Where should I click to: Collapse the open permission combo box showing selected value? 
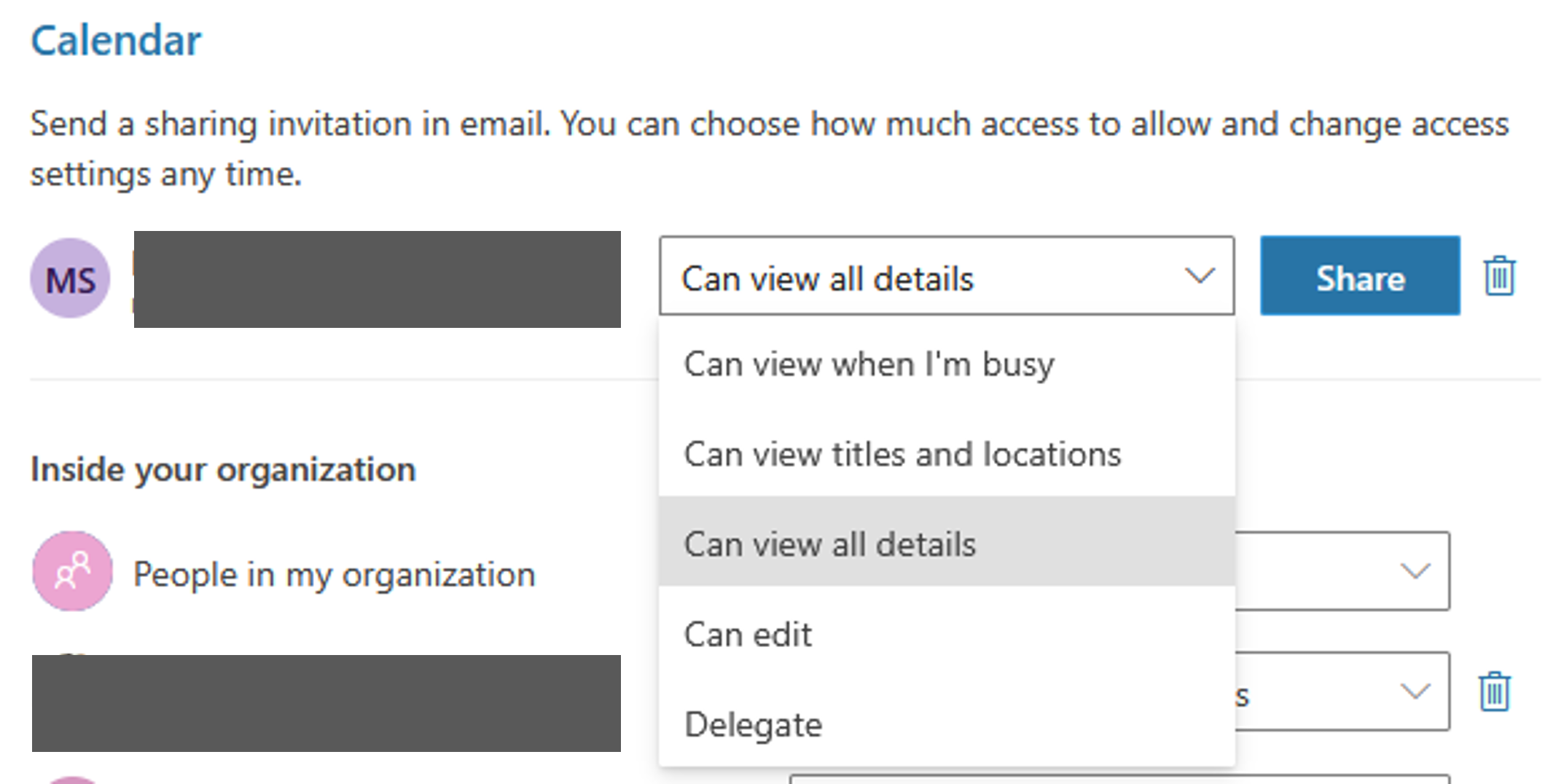point(946,275)
